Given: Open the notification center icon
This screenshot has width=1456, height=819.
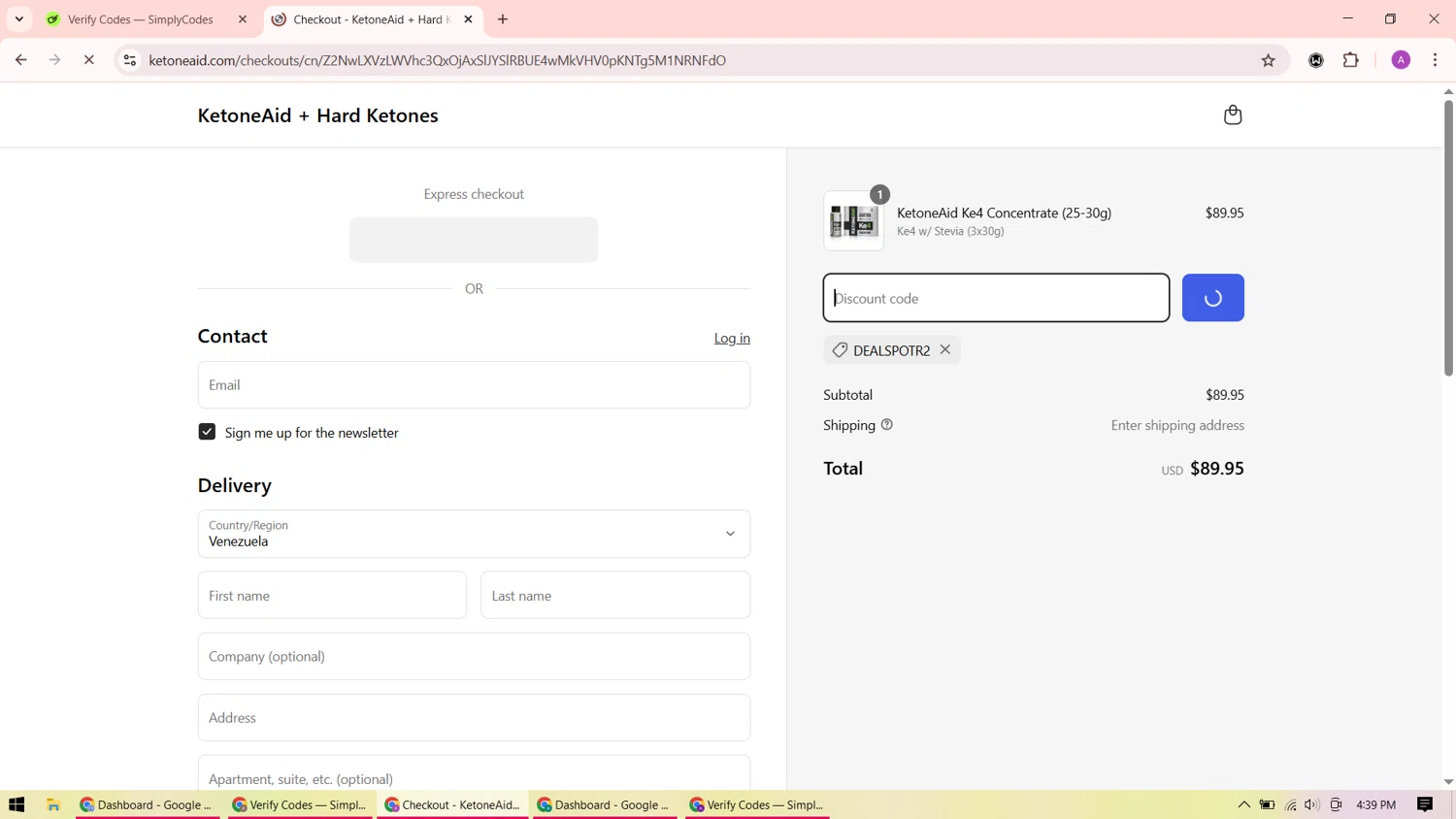Looking at the screenshot, I should coord(1425,804).
